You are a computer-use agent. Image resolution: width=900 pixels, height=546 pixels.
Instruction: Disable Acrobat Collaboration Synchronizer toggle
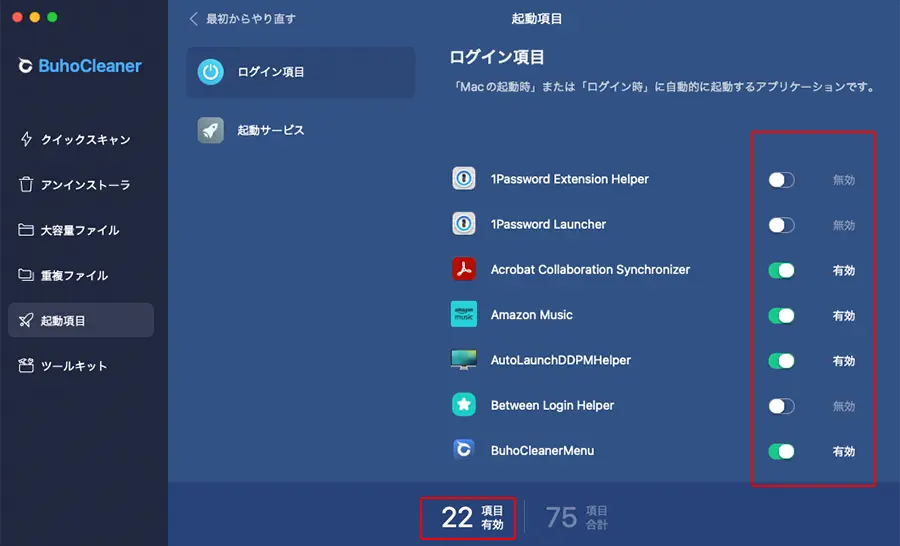(781, 270)
